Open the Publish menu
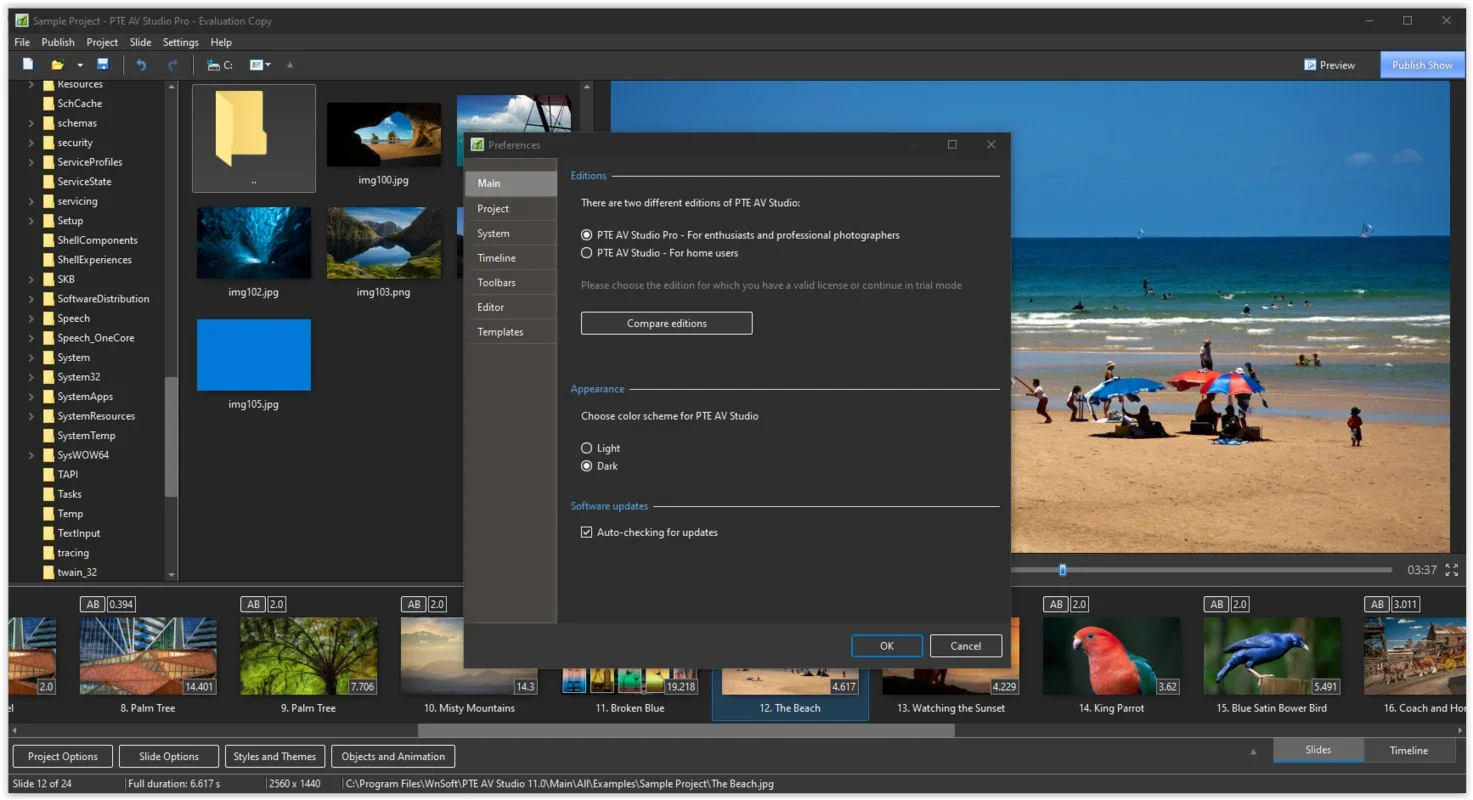Image resolution: width=1473 pixels, height=800 pixels. [x=58, y=42]
